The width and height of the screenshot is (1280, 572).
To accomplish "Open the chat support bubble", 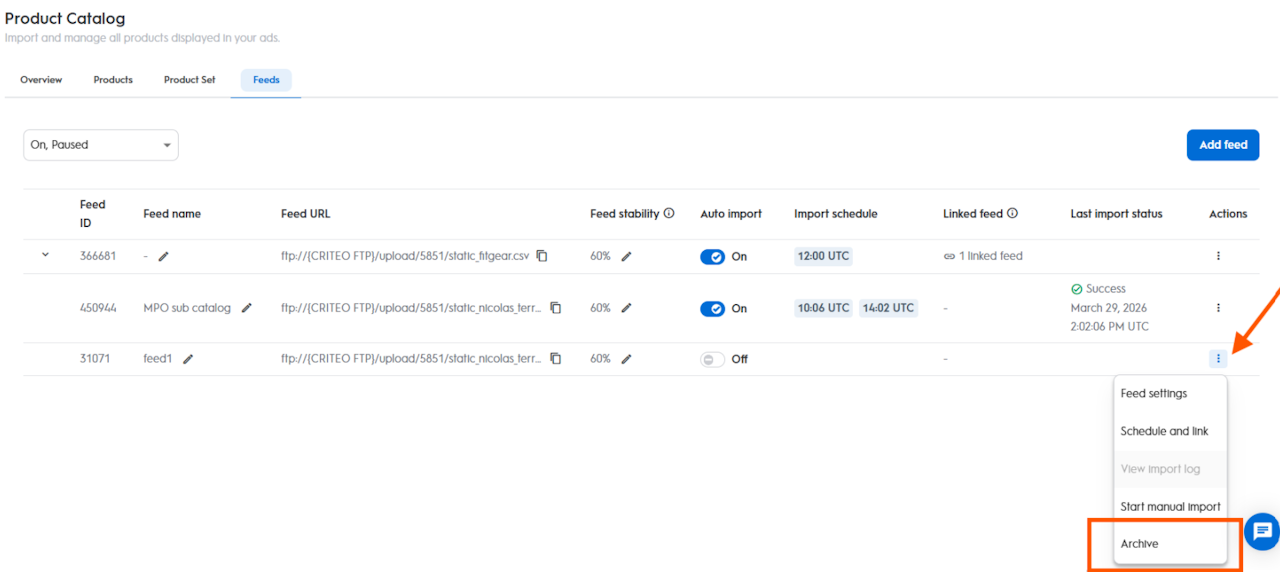I will point(1263,531).
